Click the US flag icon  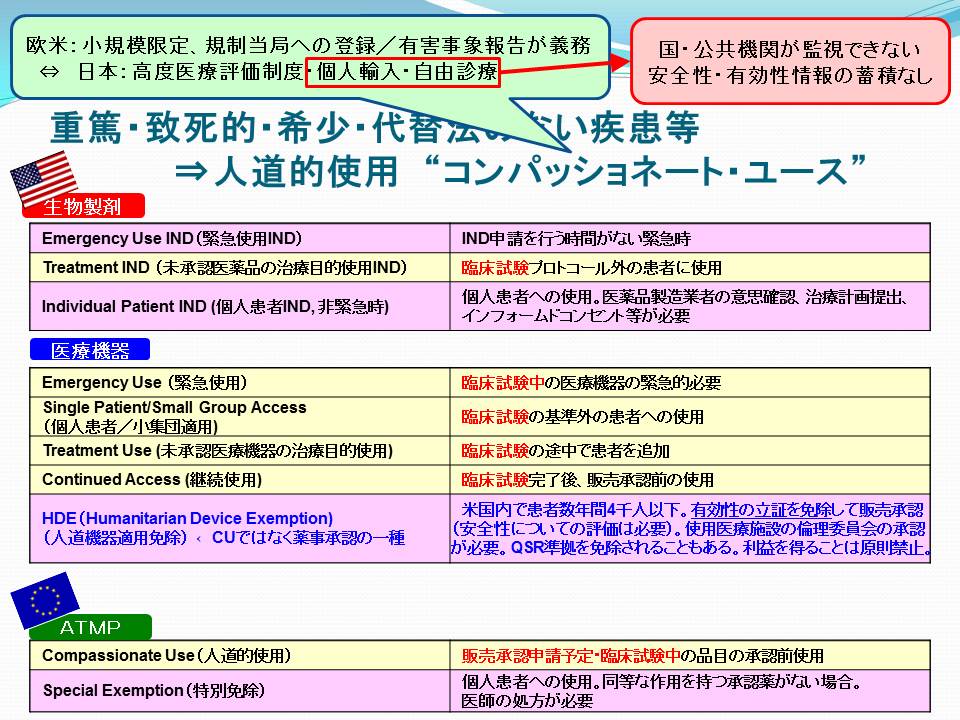[44, 178]
